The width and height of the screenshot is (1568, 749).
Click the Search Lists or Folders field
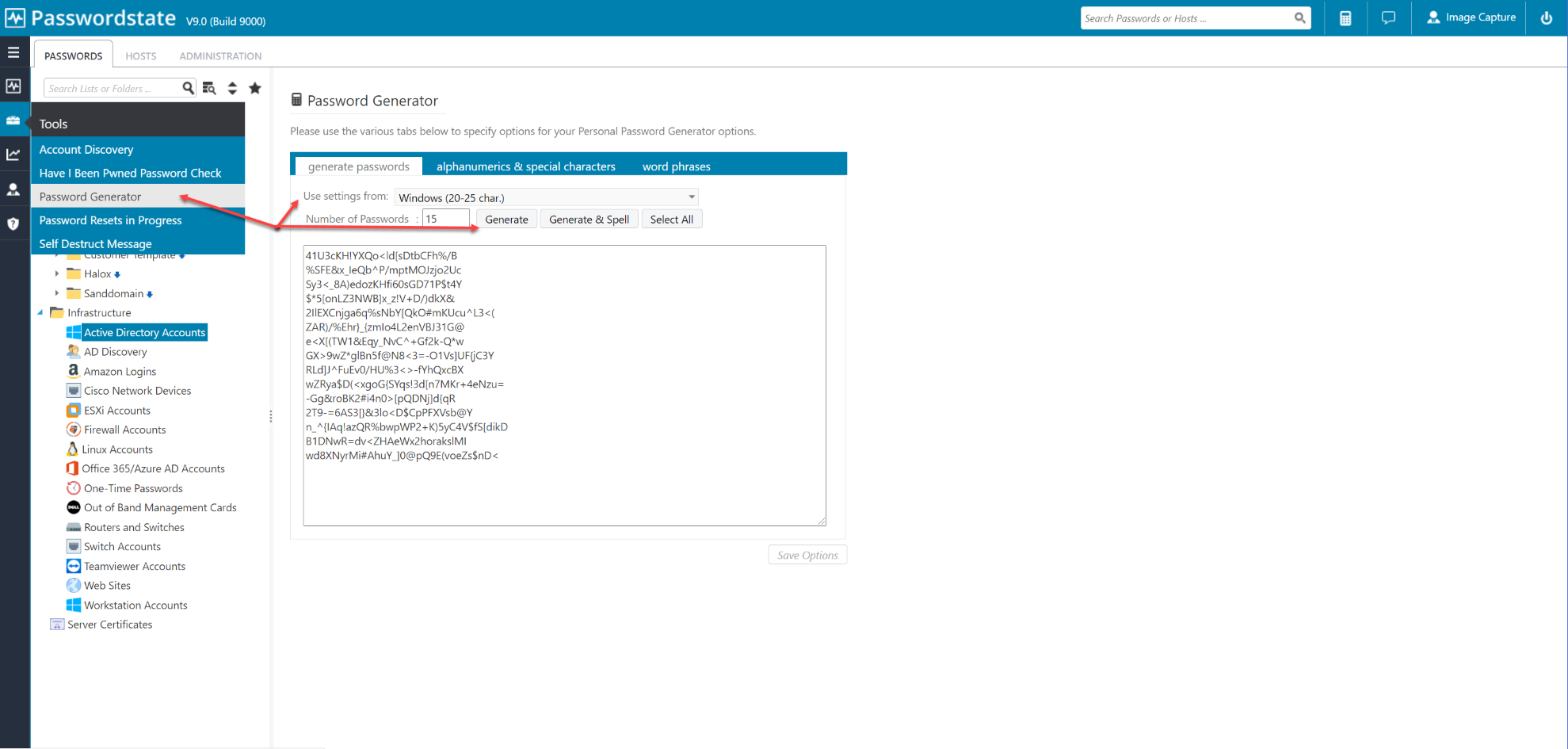point(112,88)
